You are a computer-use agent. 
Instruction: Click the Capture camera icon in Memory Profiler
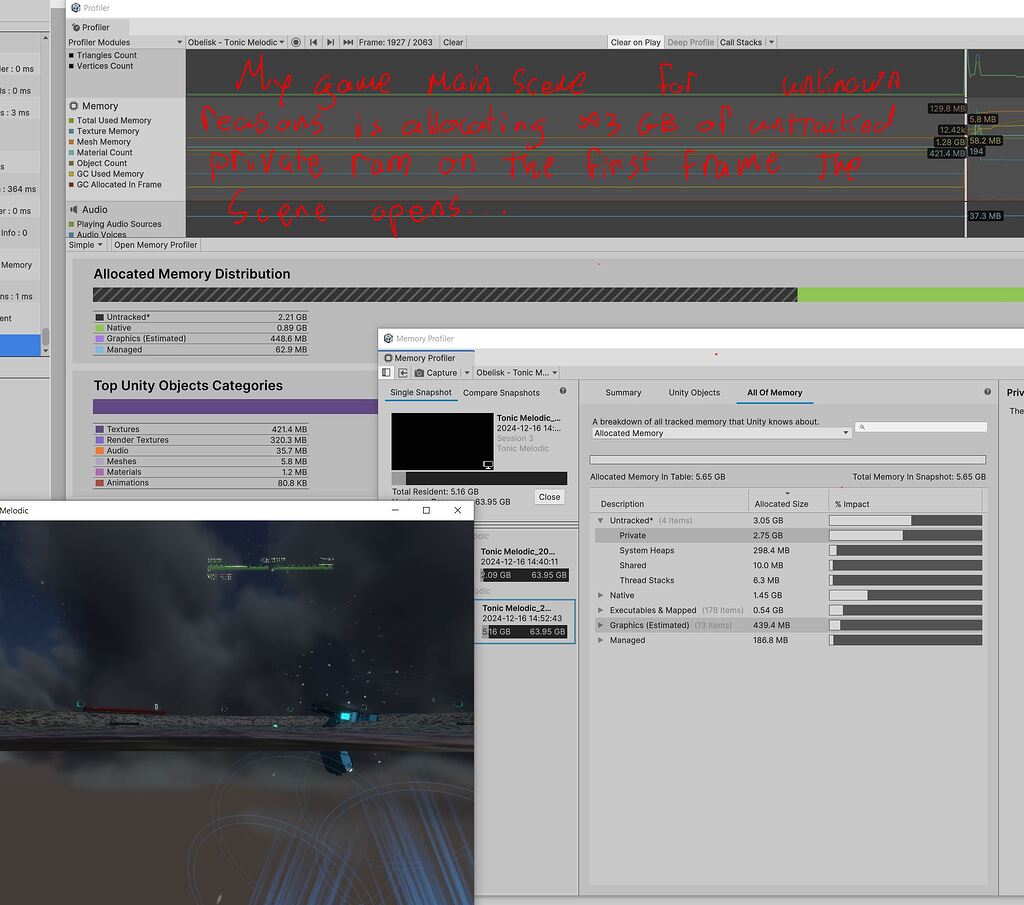click(x=420, y=372)
